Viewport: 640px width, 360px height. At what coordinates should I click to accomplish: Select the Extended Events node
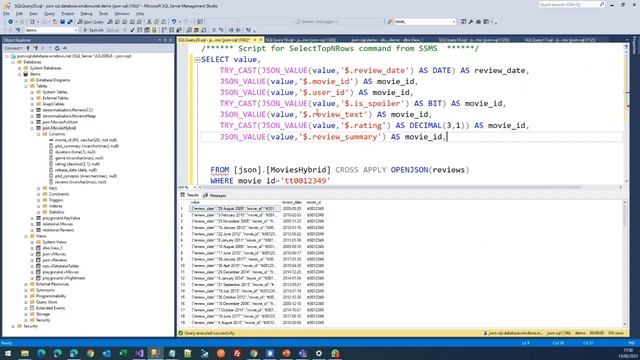click(x=51, y=308)
